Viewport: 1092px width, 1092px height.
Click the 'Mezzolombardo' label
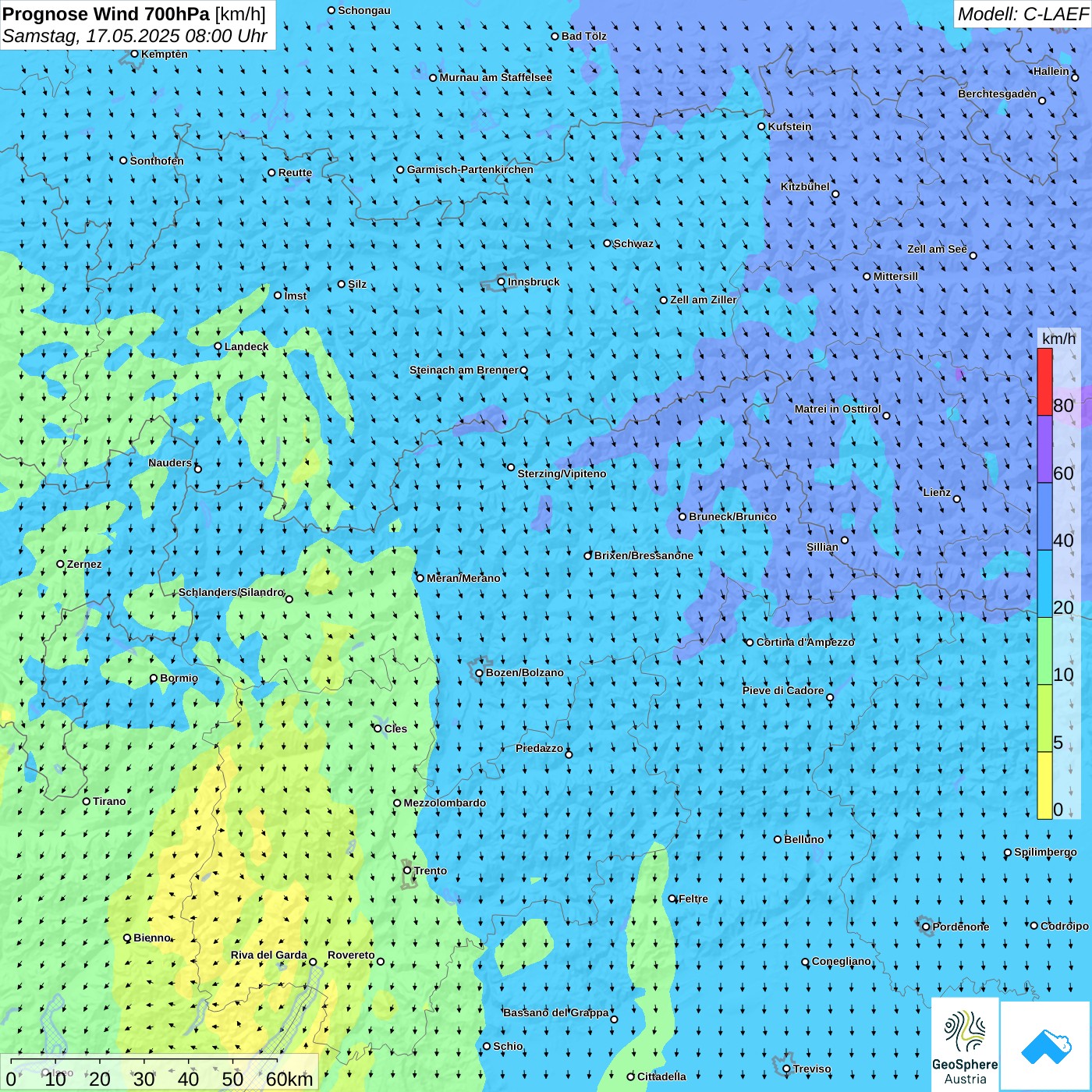click(445, 803)
